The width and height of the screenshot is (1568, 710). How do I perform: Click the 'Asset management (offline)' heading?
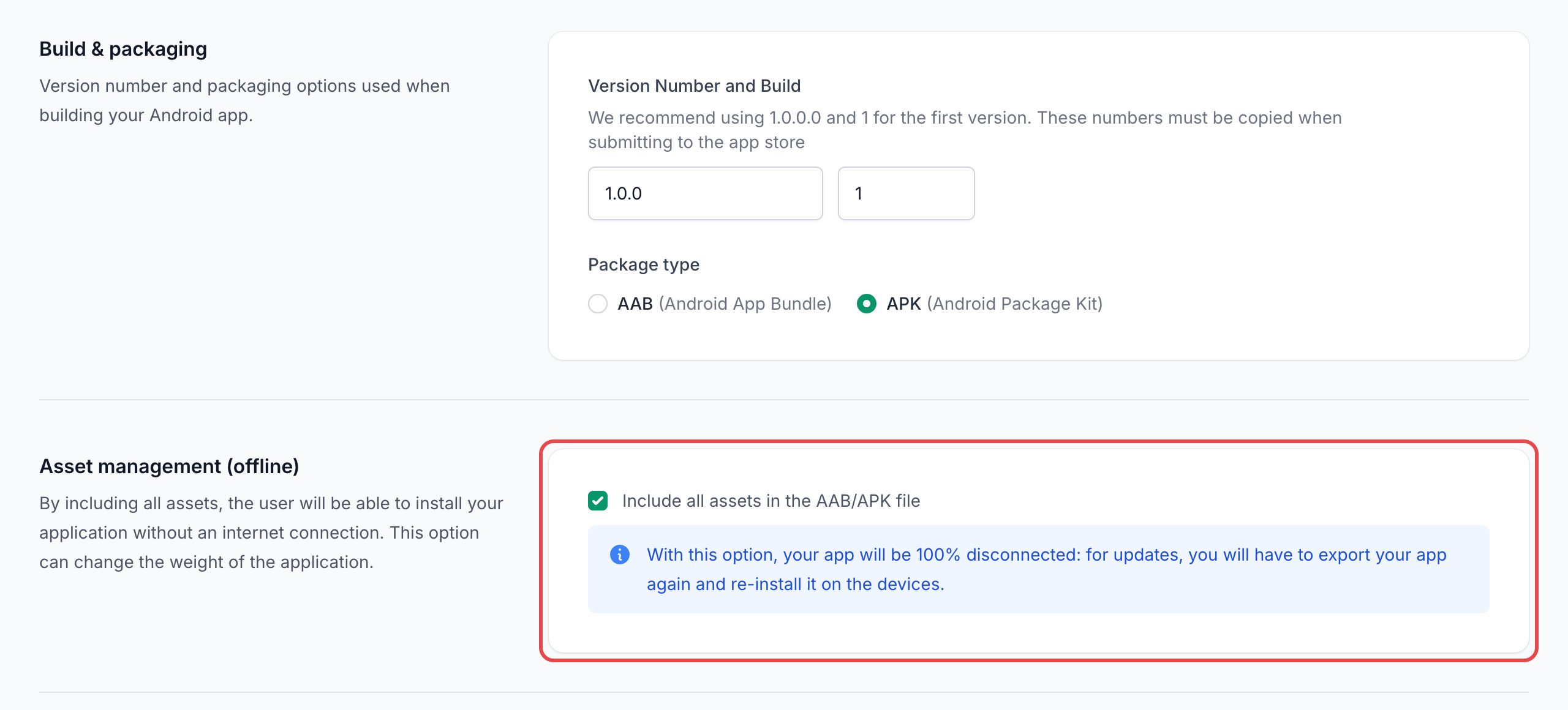pos(169,466)
